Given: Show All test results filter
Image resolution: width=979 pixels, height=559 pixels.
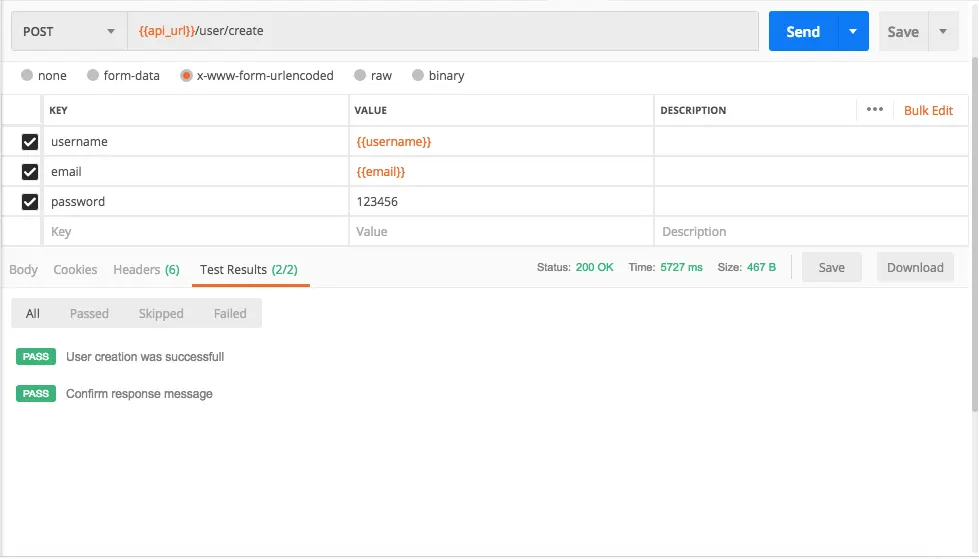Looking at the screenshot, I should [x=32, y=314].
